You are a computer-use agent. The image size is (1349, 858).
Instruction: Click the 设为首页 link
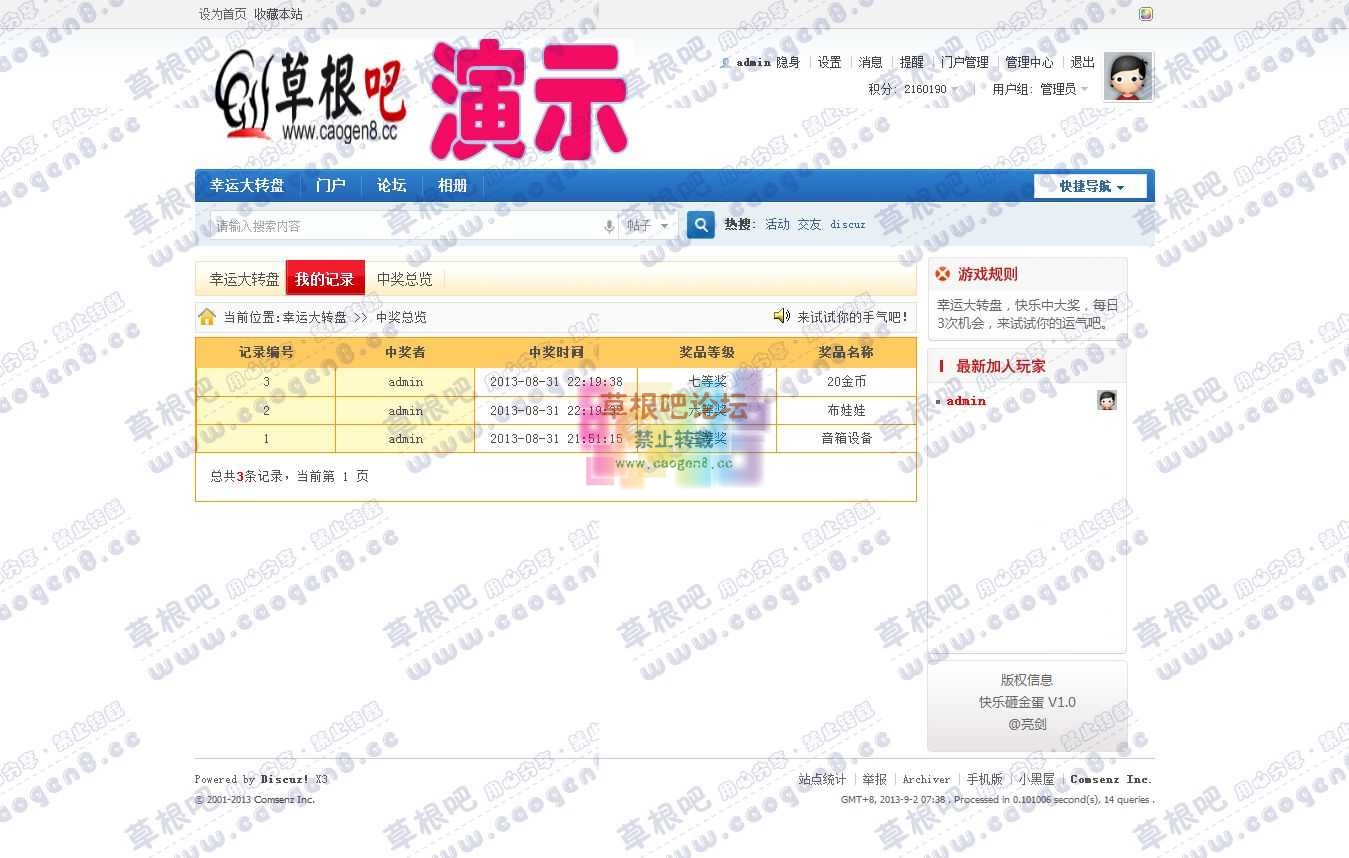pos(222,14)
